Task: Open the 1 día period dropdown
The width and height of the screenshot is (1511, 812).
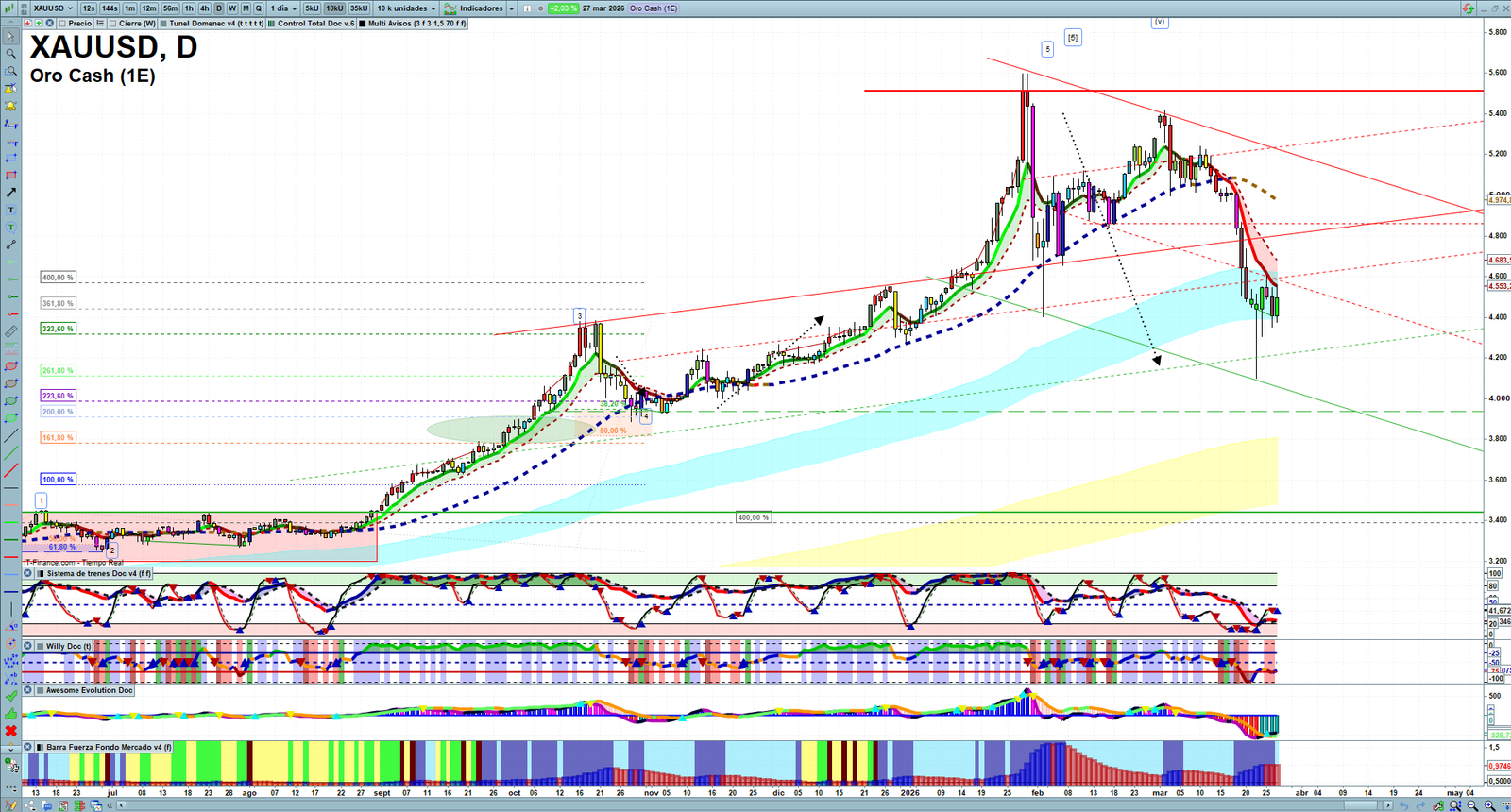Action: [283, 8]
